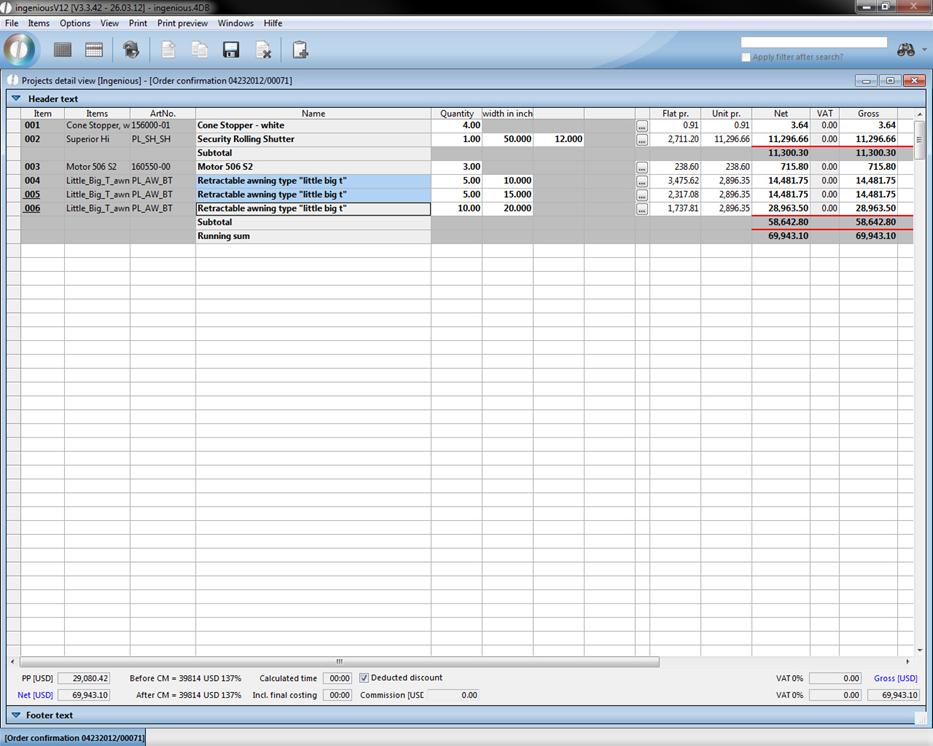Click the clipboard add toolbar icon
Screen dimensions: 933x746
[300, 50]
